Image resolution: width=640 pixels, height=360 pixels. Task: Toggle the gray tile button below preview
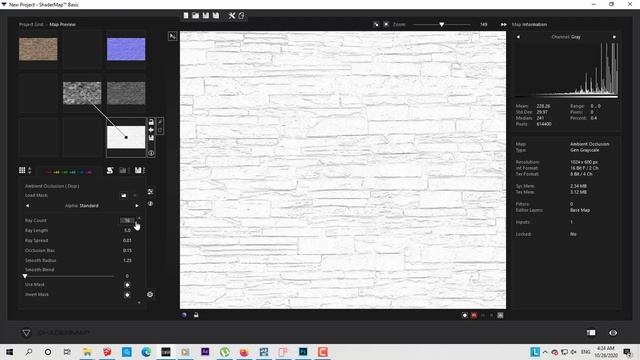[x=500, y=316]
